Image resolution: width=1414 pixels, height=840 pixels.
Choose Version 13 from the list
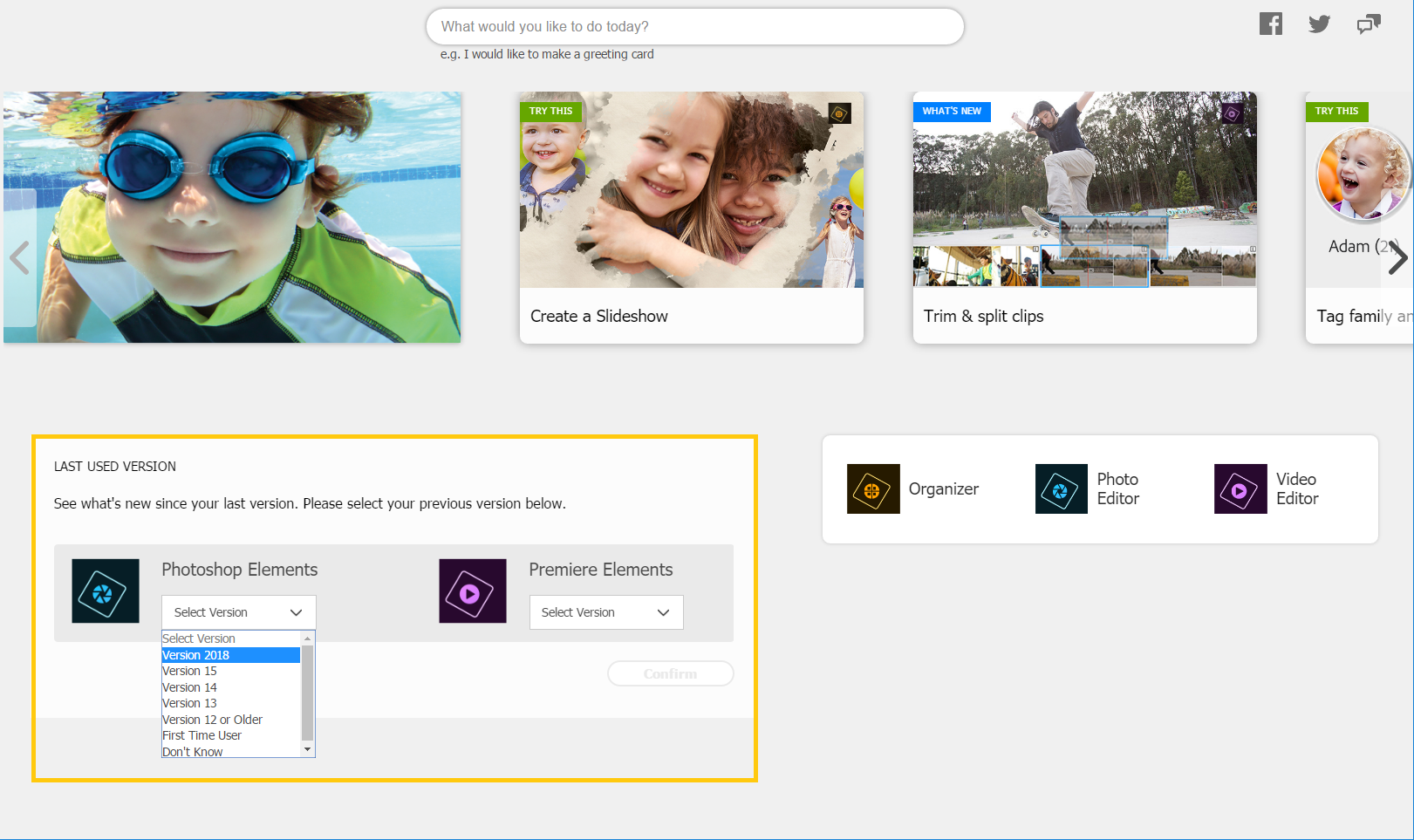click(231, 703)
